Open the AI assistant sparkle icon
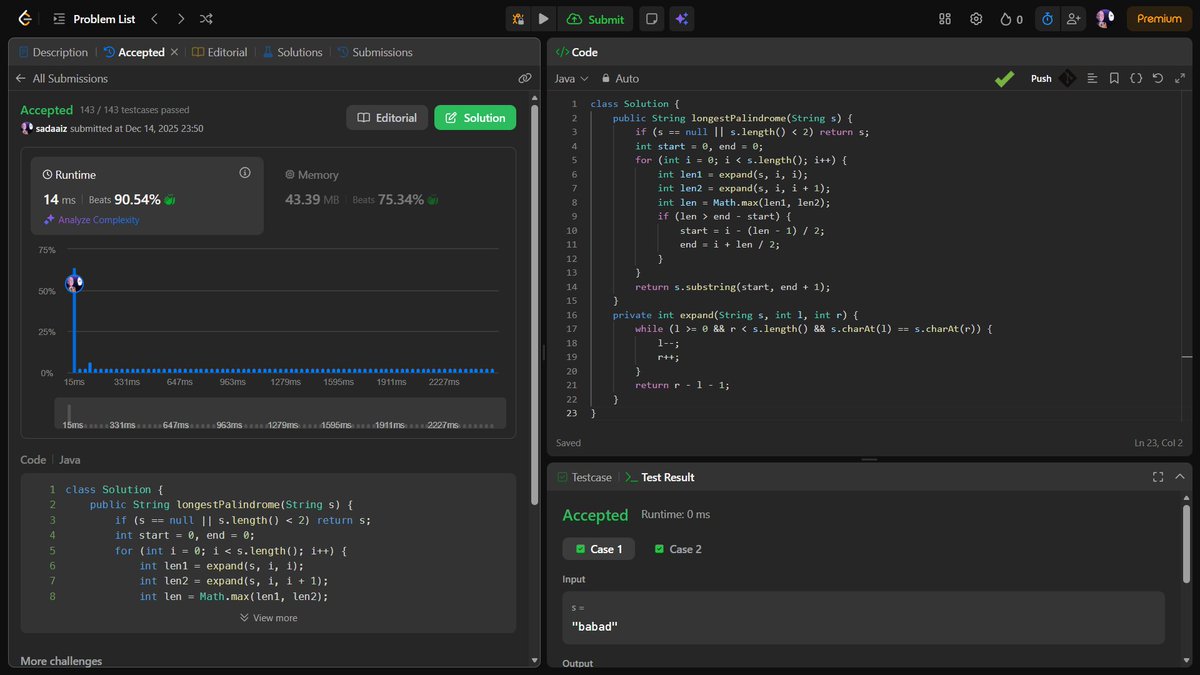Viewport: 1200px width, 675px height. (x=682, y=18)
